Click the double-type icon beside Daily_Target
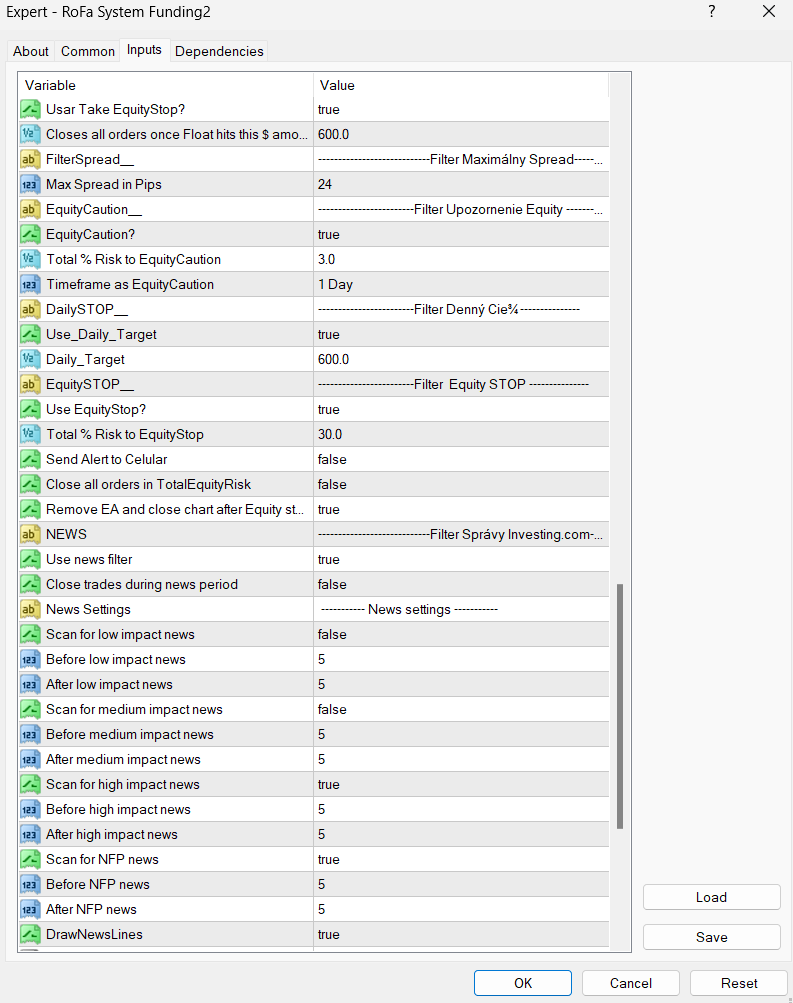 (x=30, y=359)
